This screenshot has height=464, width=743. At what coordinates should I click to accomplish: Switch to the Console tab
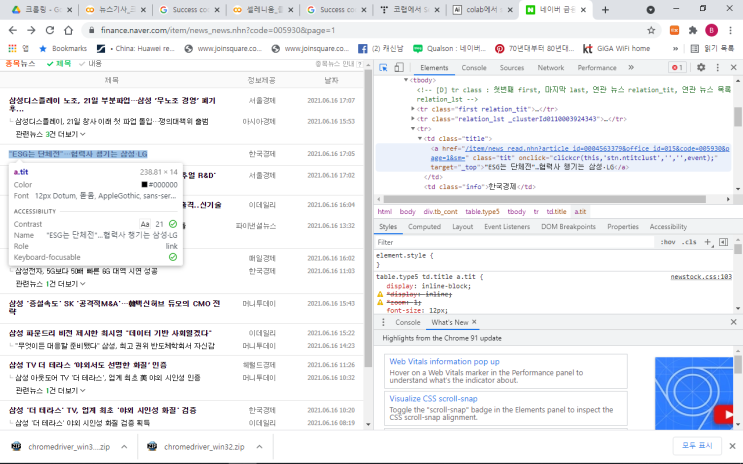point(474,67)
